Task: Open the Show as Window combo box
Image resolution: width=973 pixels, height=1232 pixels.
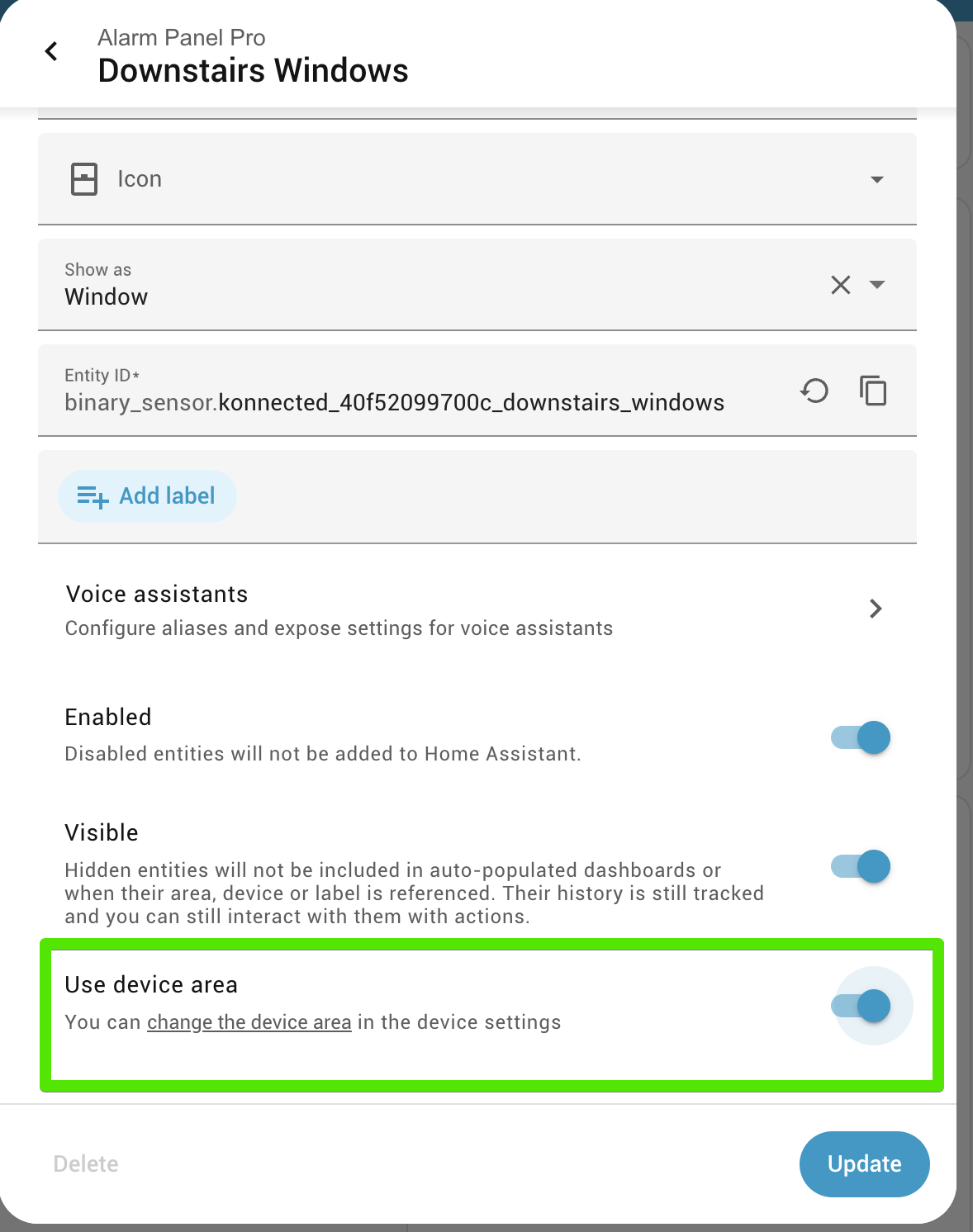Action: [413, 286]
